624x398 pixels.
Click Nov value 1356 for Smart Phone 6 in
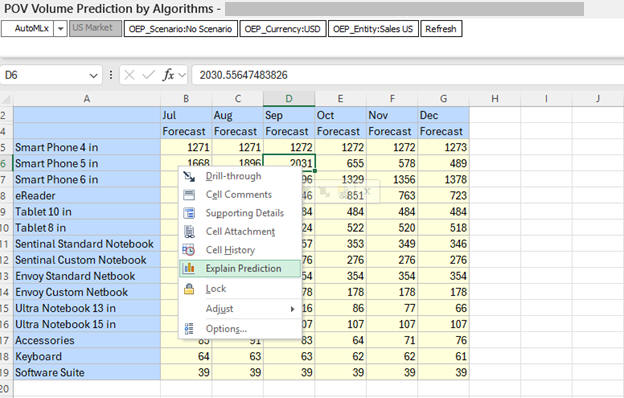click(x=392, y=179)
